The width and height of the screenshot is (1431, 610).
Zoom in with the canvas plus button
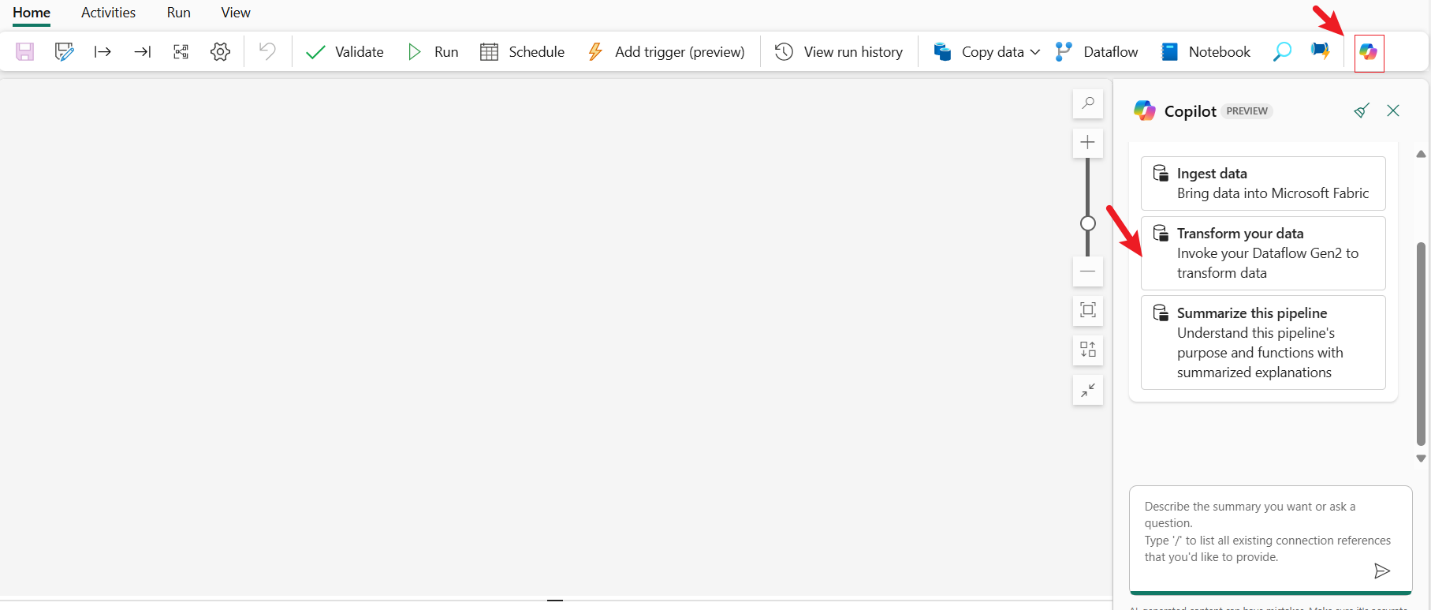pyautogui.click(x=1088, y=142)
